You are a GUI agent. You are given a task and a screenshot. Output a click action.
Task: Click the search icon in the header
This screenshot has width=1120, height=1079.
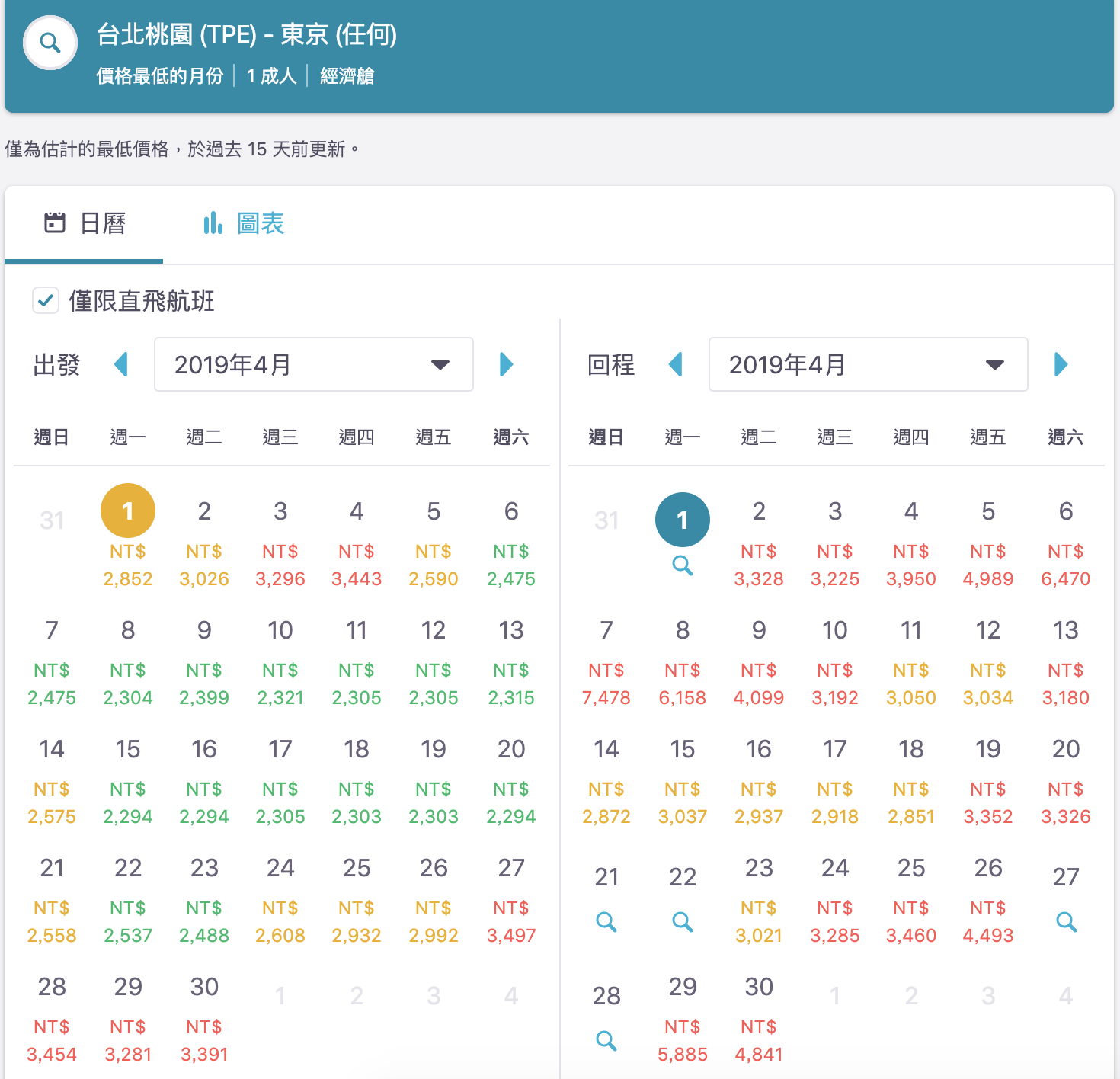tap(50, 43)
